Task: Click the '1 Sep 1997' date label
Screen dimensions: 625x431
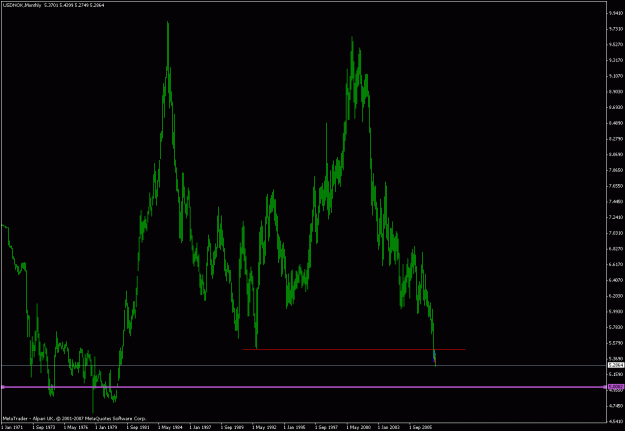Action: click(326, 427)
